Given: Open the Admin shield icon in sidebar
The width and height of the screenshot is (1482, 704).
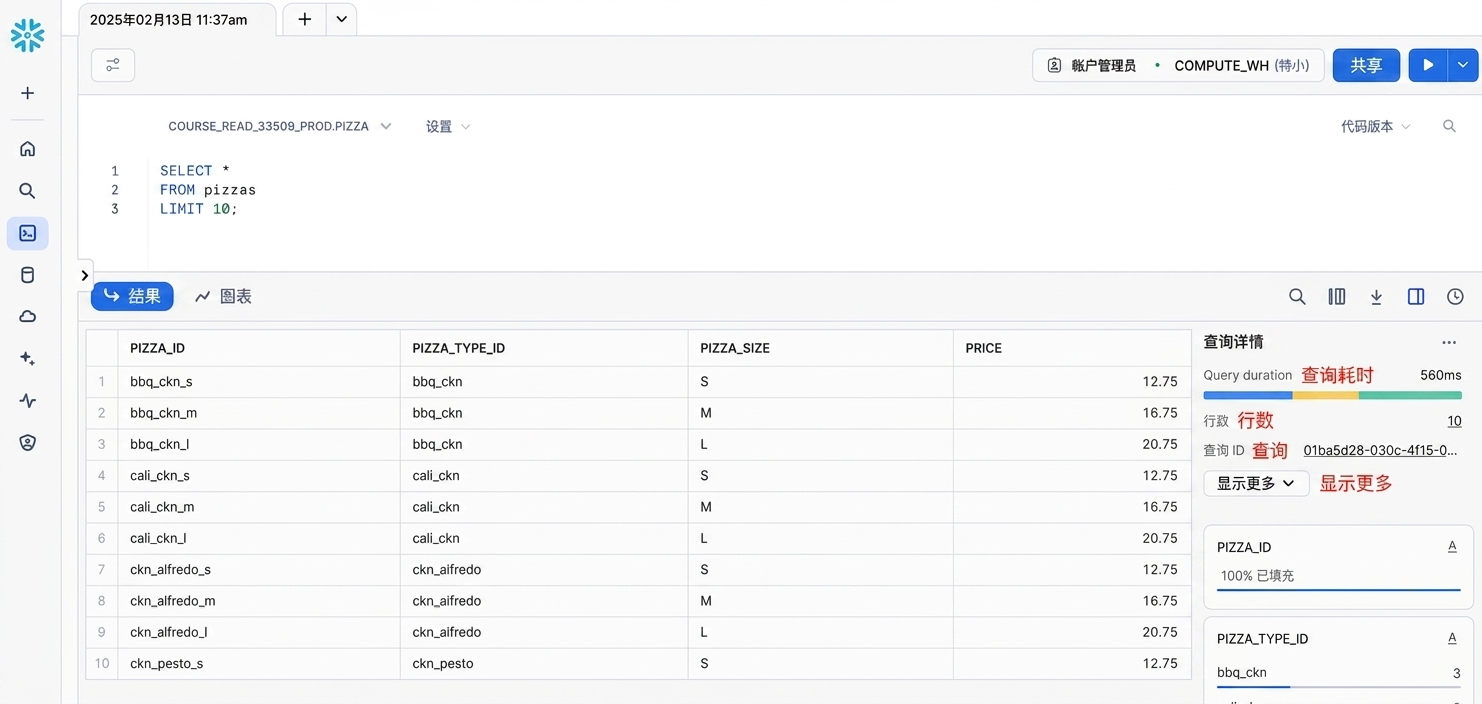Looking at the screenshot, I should (27, 443).
